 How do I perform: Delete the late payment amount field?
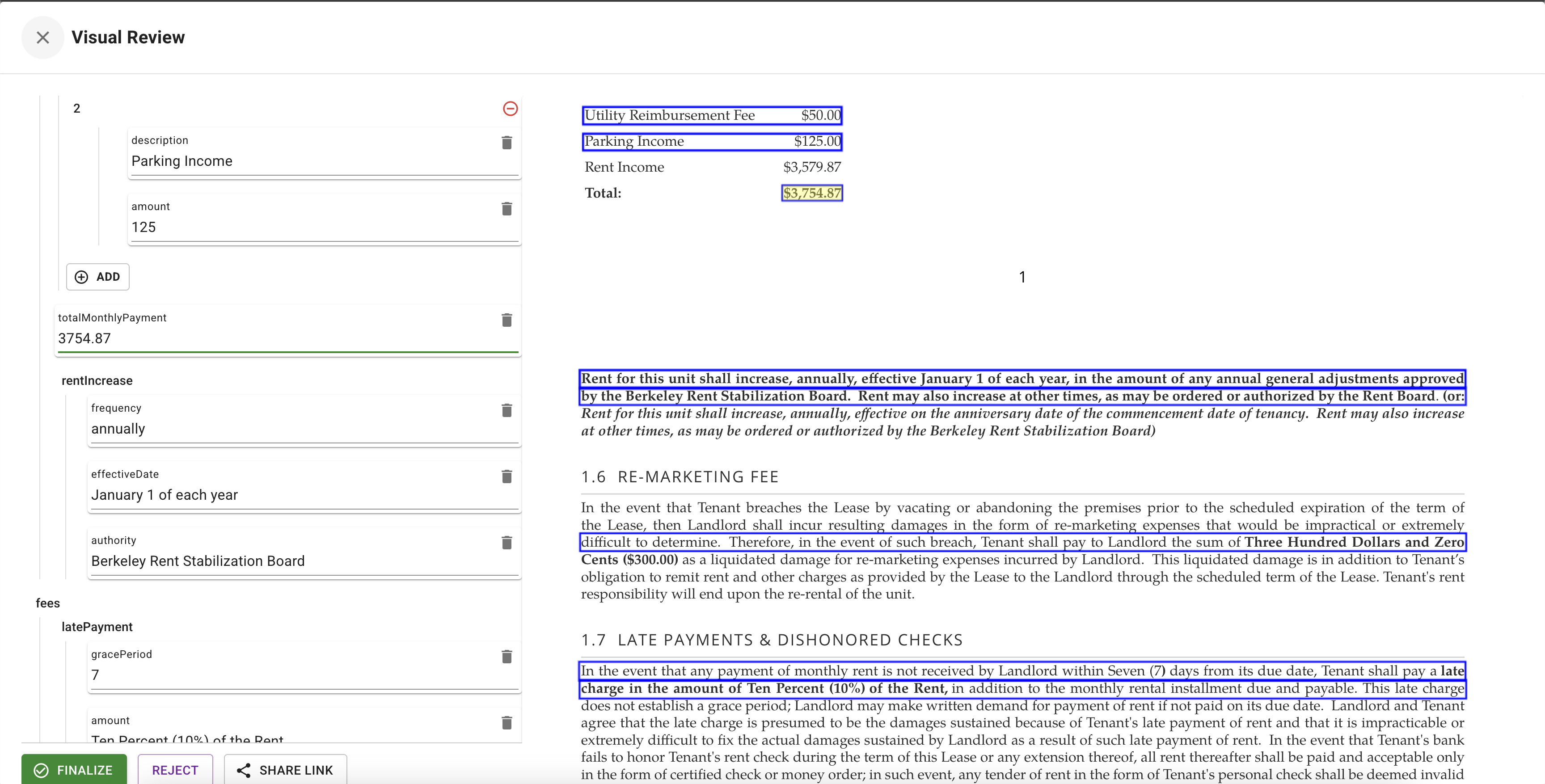506,723
